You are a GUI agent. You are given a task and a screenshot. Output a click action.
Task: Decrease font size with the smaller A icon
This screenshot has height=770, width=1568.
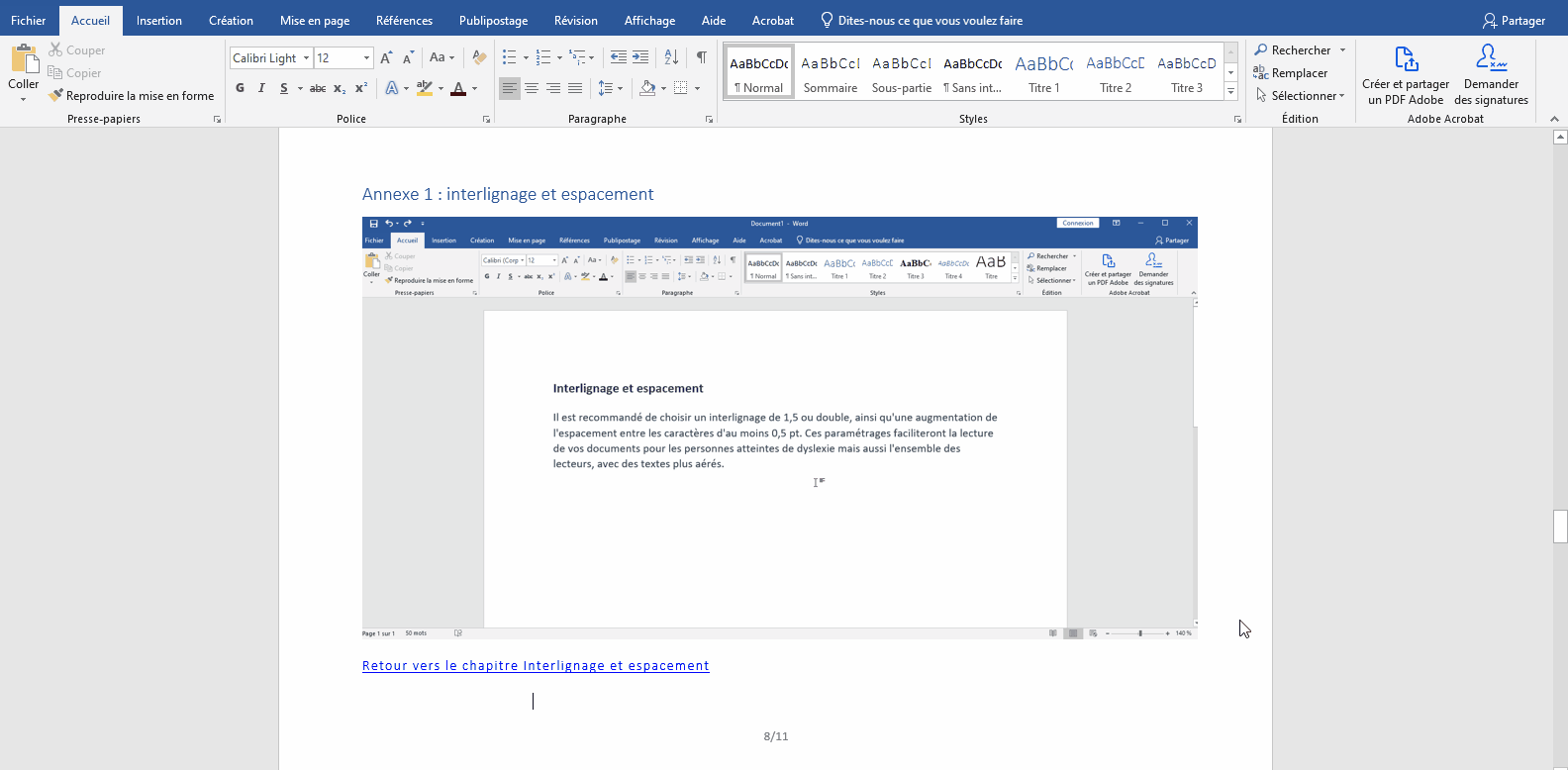point(408,57)
